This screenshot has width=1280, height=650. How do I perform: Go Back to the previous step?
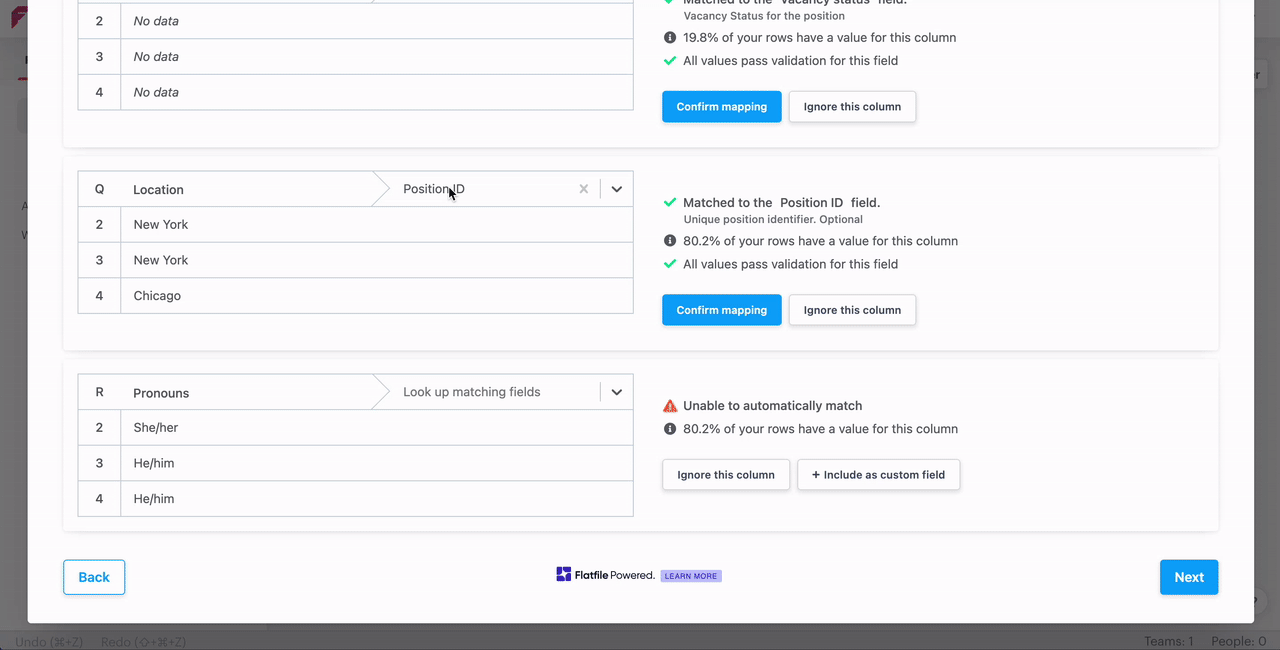coord(94,577)
